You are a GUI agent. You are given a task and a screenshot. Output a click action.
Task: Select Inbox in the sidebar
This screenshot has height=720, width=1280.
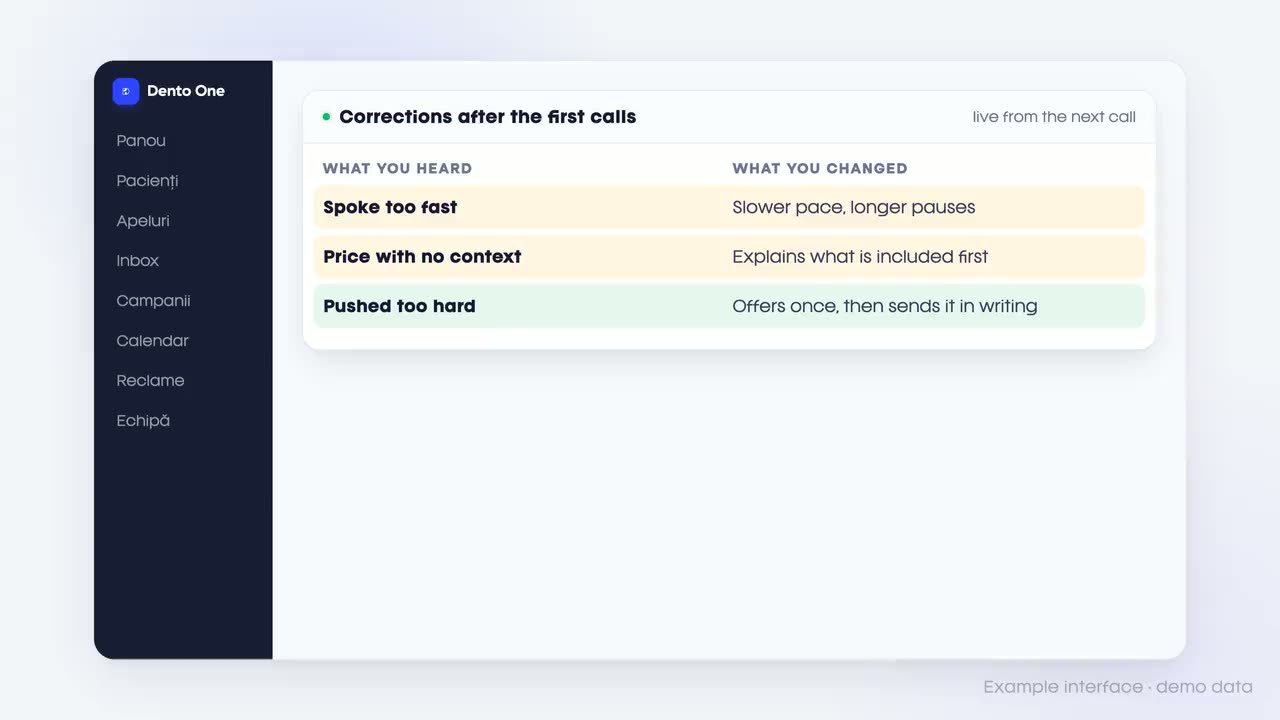tap(138, 261)
